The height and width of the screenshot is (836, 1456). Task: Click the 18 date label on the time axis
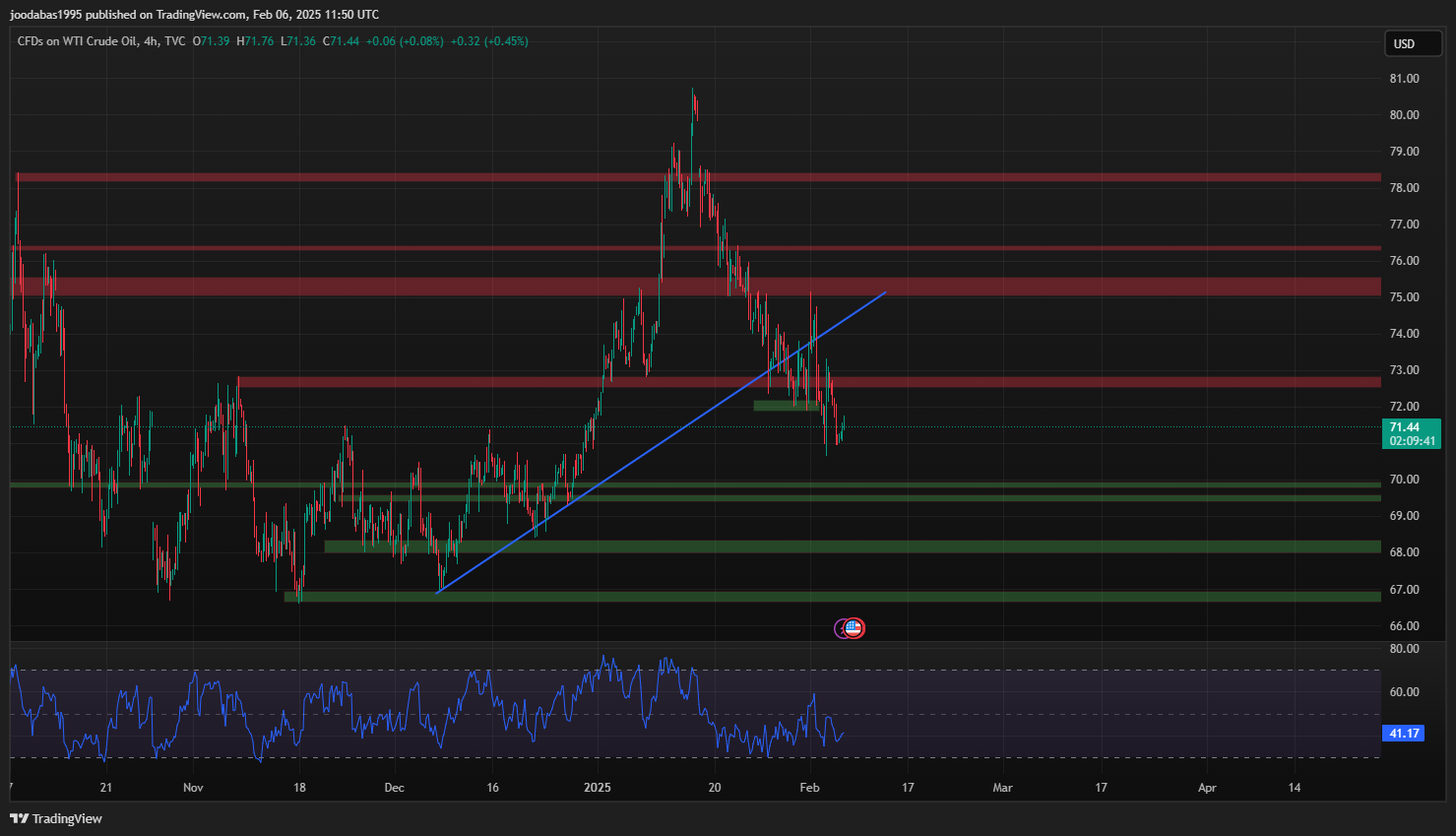pyautogui.click(x=299, y=788)
